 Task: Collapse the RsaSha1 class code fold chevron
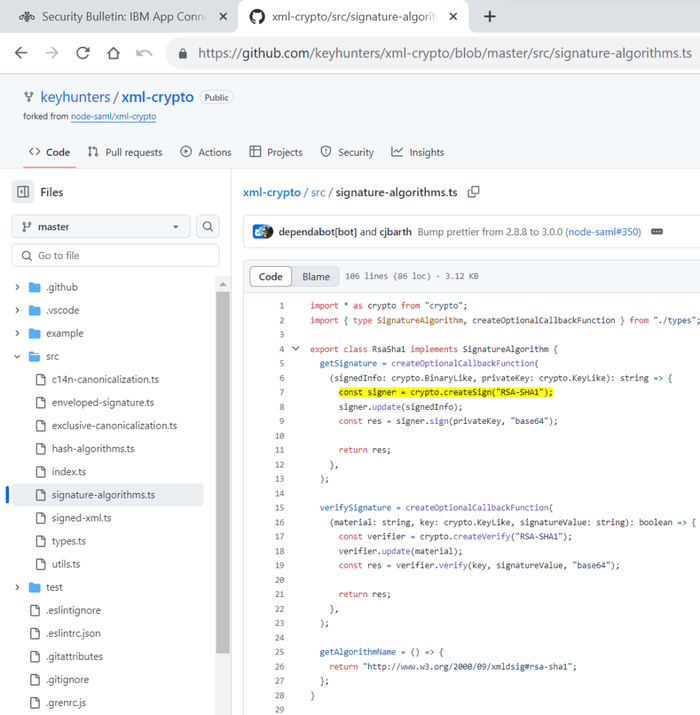click(296, 349)
